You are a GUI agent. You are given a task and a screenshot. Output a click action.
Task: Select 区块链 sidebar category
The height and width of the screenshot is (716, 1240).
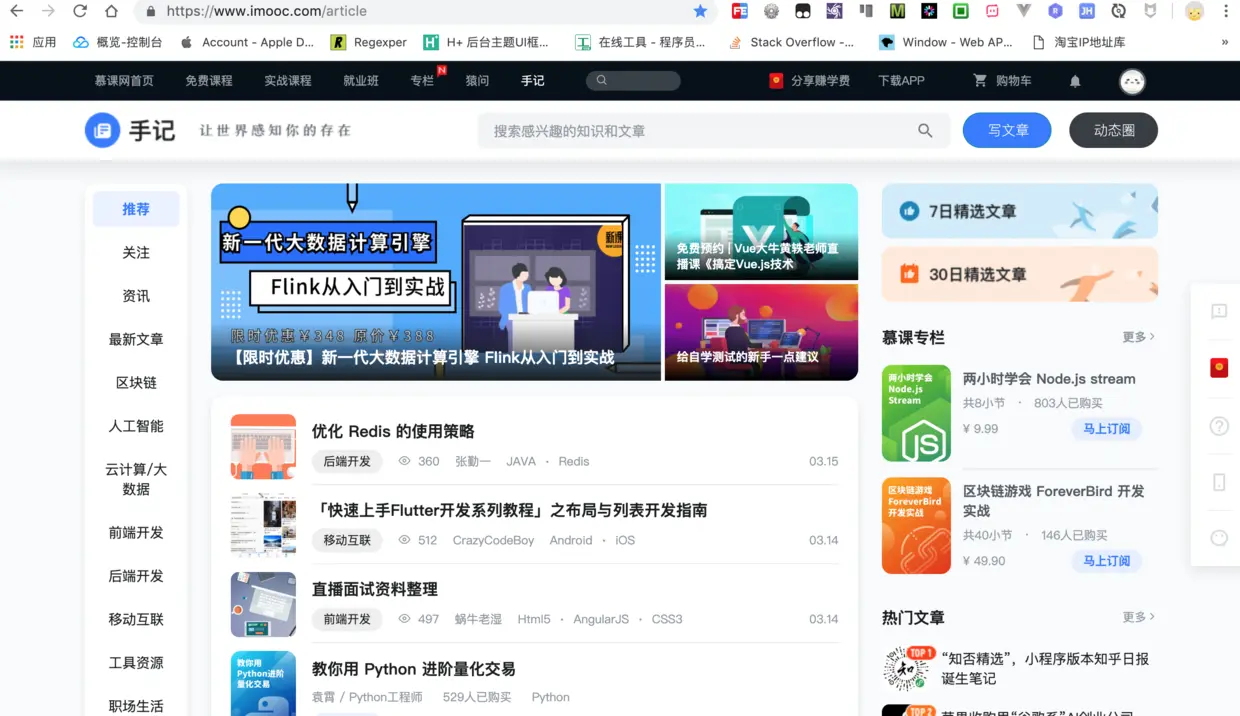click(x=136, y=382)
